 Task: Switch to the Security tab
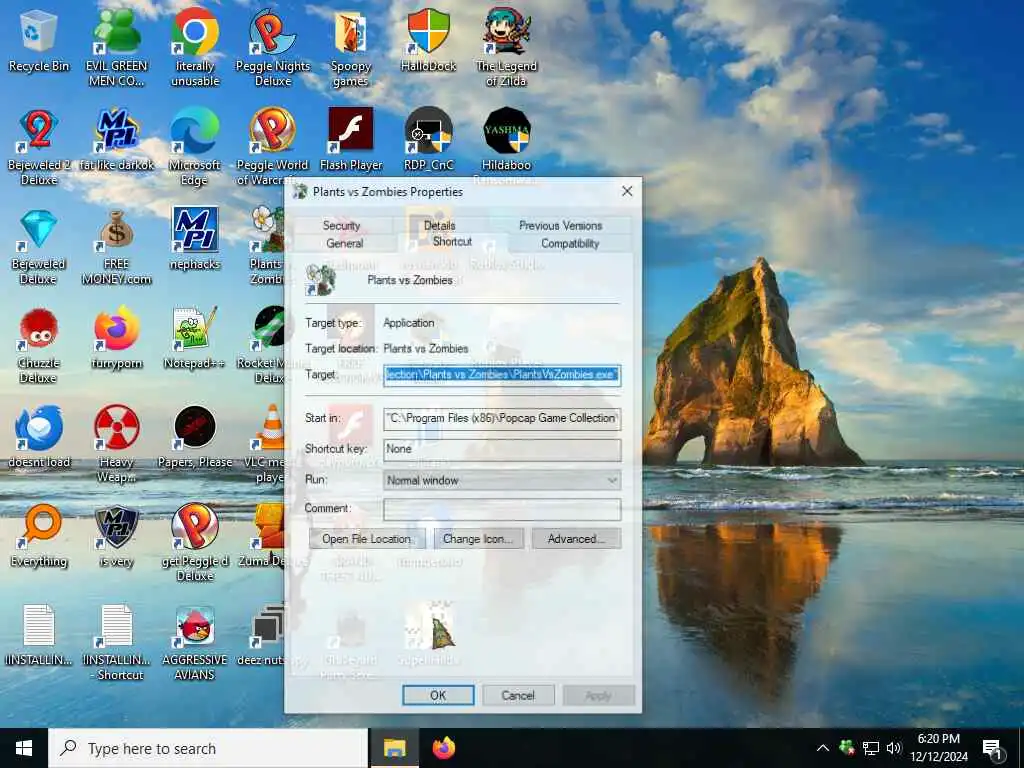point(342,225)
